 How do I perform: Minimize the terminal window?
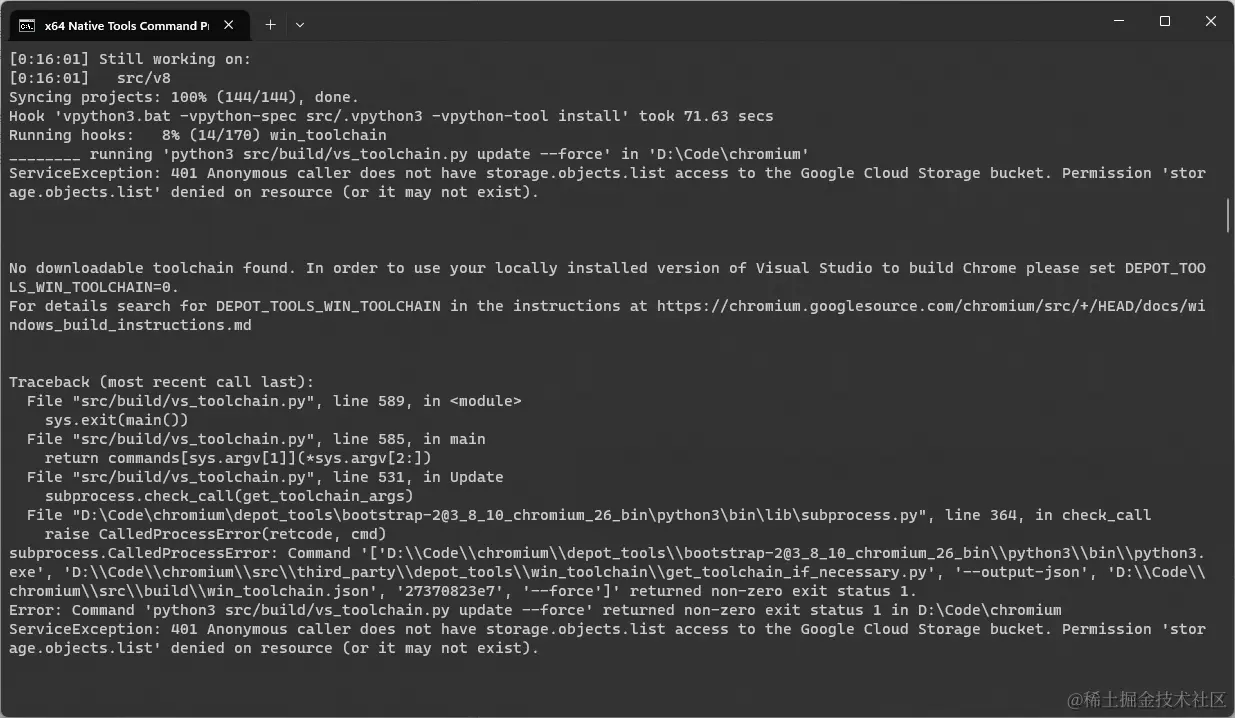1118,21
